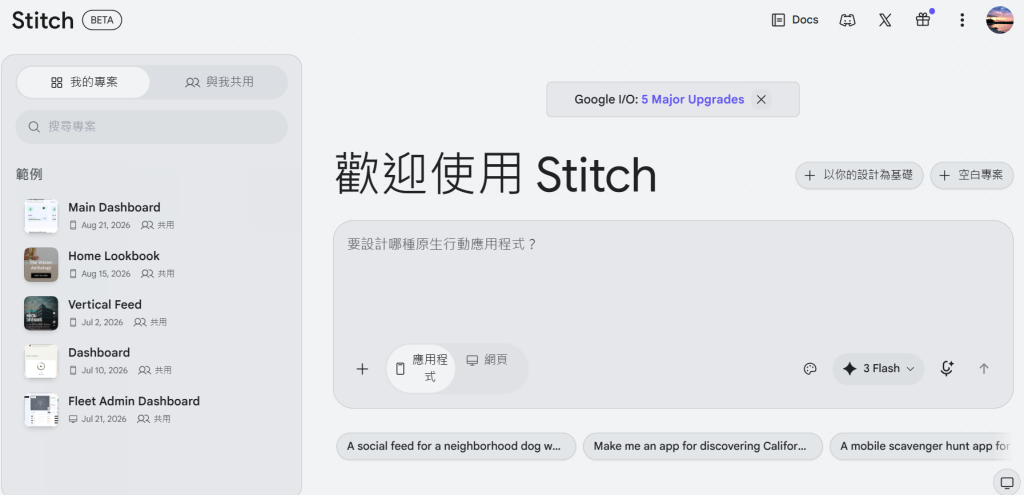This screenshot has height=495, width=1024.
Task: Click the 範例 section heading
Action: [x=29, y=174]
